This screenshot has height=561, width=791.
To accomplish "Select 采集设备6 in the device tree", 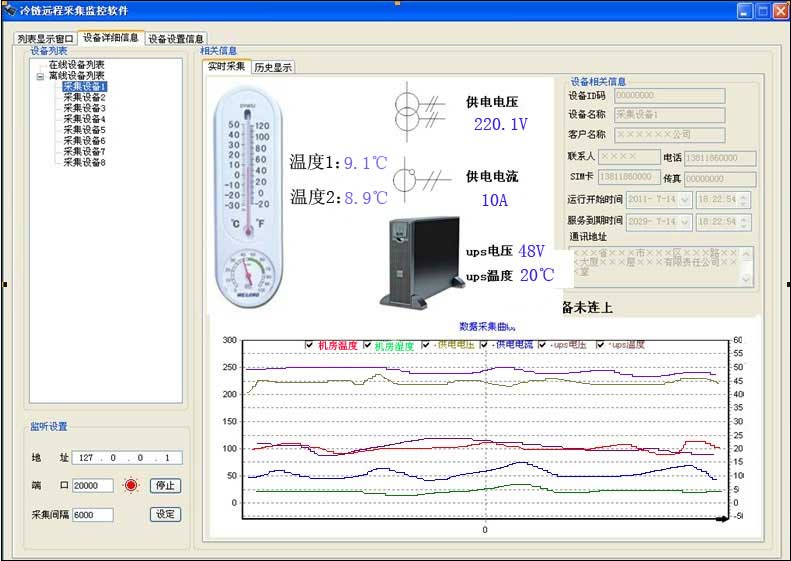I will tap(84, 141).
